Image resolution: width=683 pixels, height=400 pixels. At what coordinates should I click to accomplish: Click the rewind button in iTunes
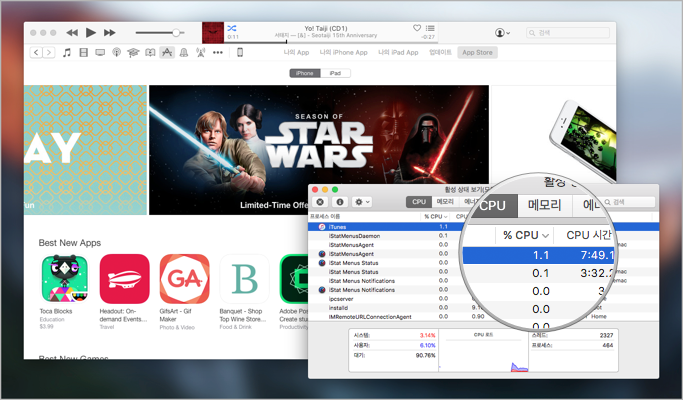tap(72, 33)
